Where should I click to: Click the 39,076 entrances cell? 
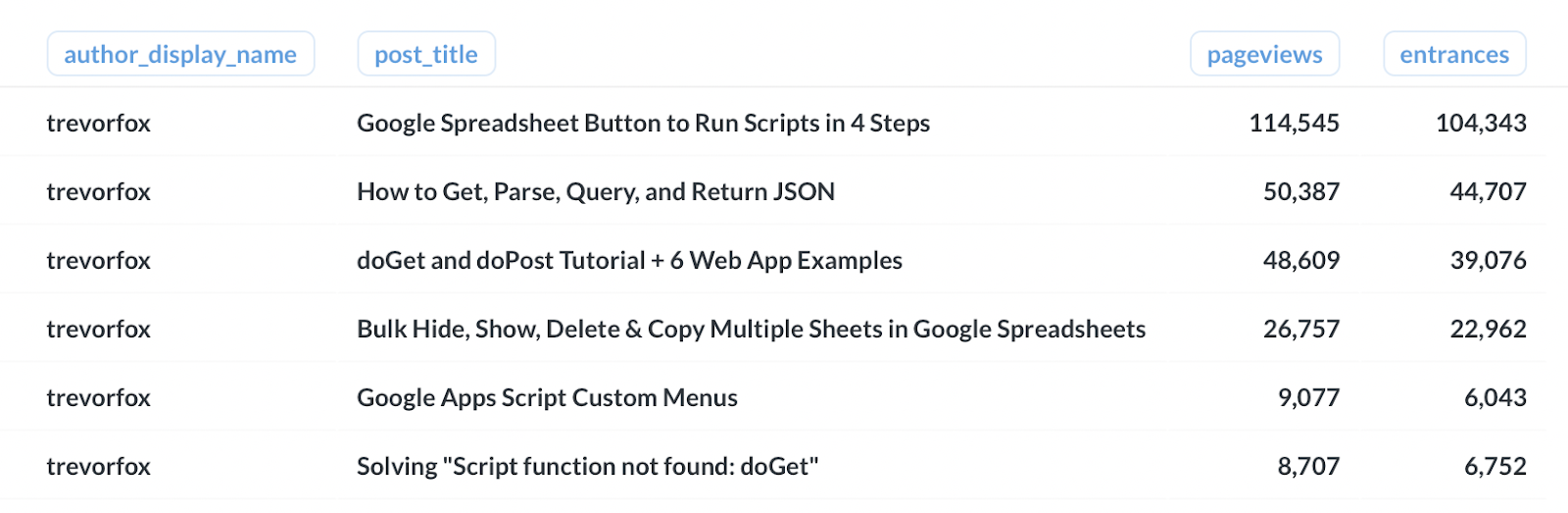(1488, 261)
